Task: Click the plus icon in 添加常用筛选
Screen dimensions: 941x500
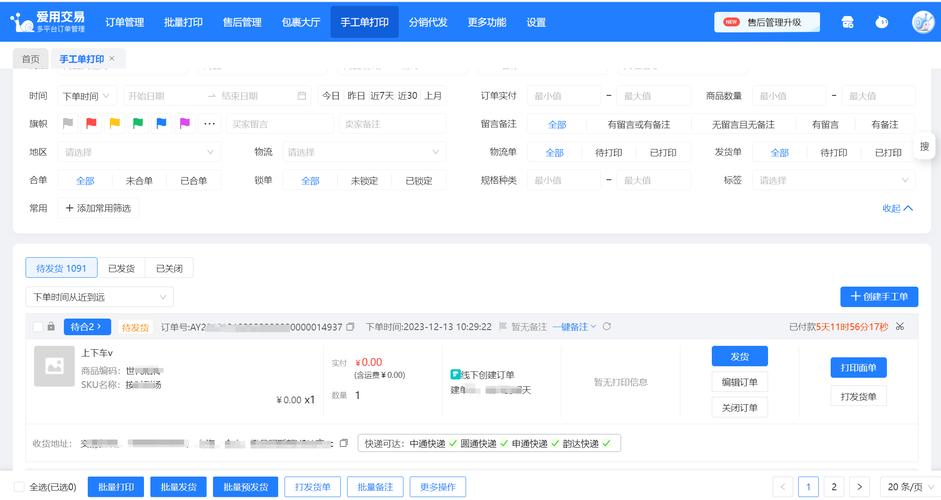Action: [x=70, y=208]
